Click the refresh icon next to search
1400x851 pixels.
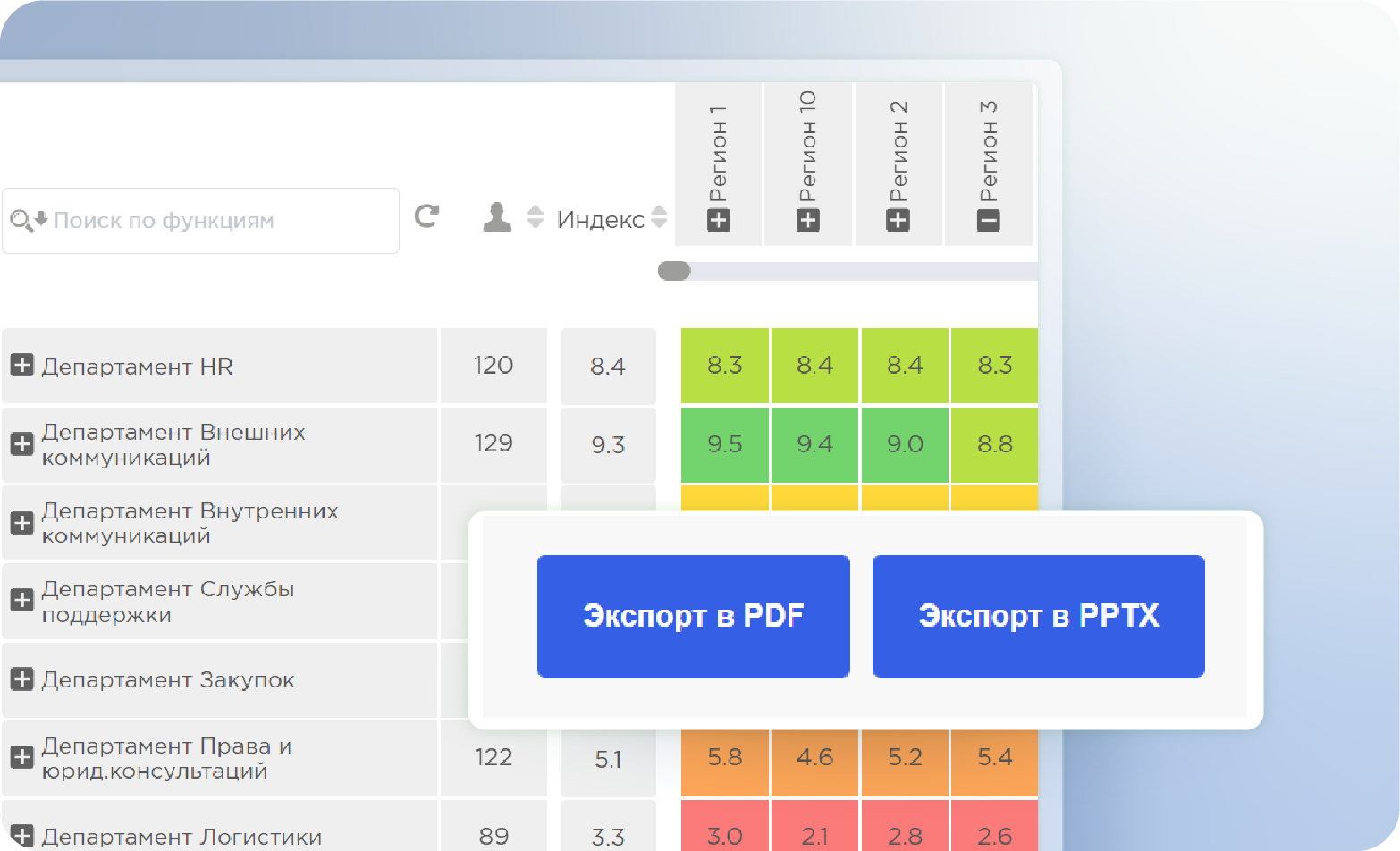[426, 215]
